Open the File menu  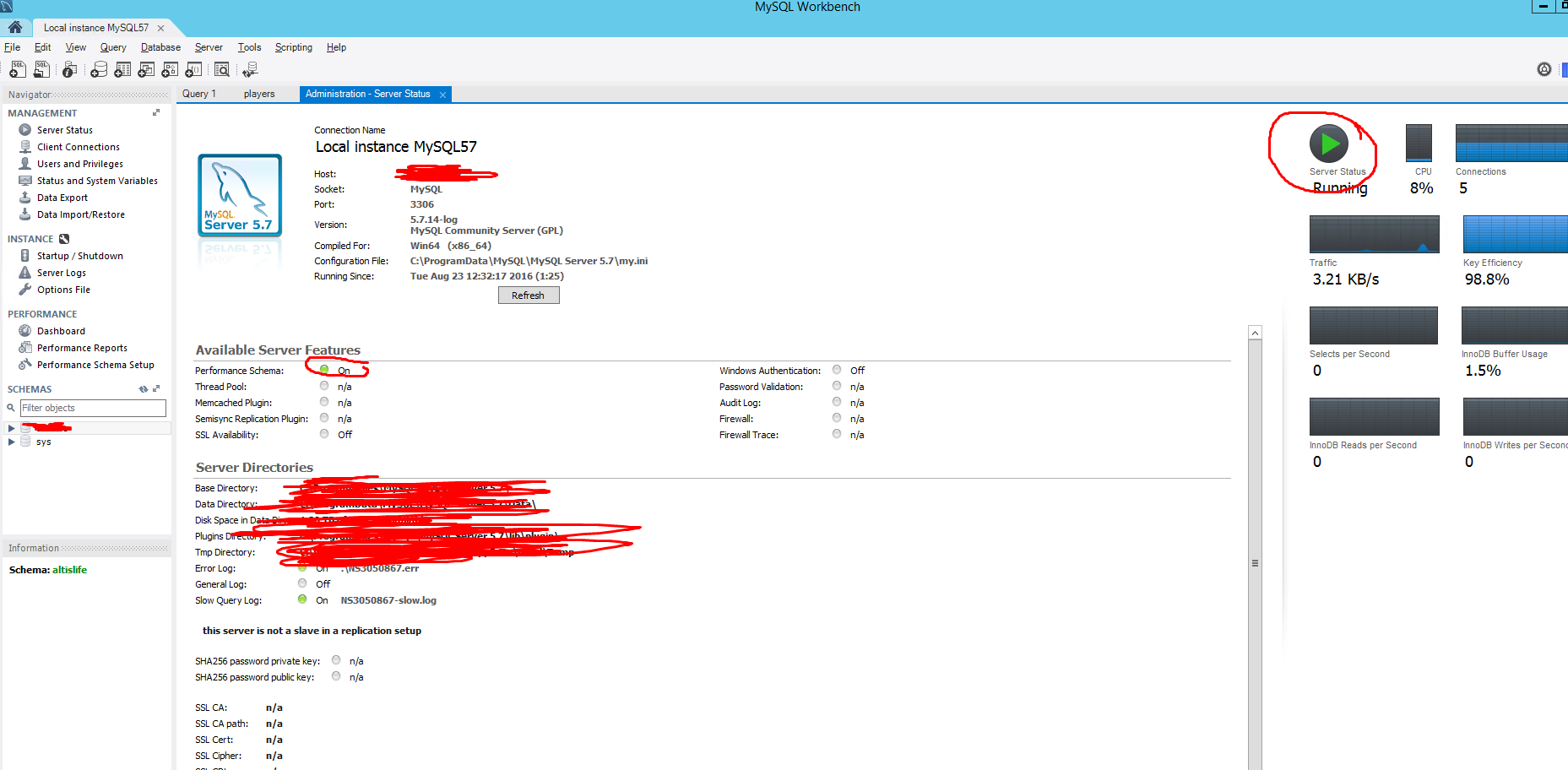[x=12, y=47]
